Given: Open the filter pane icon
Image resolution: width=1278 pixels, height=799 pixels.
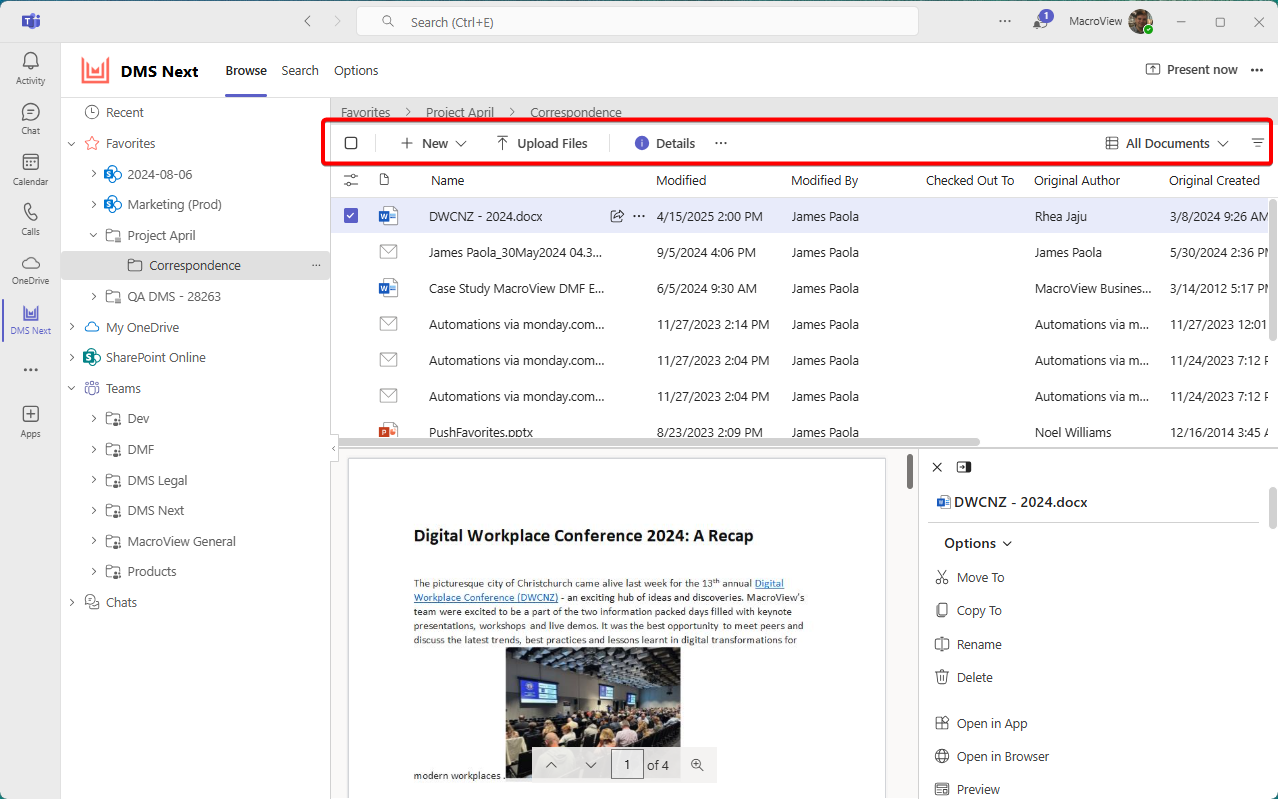Looking at the screenshot, I should (1258, 143).
